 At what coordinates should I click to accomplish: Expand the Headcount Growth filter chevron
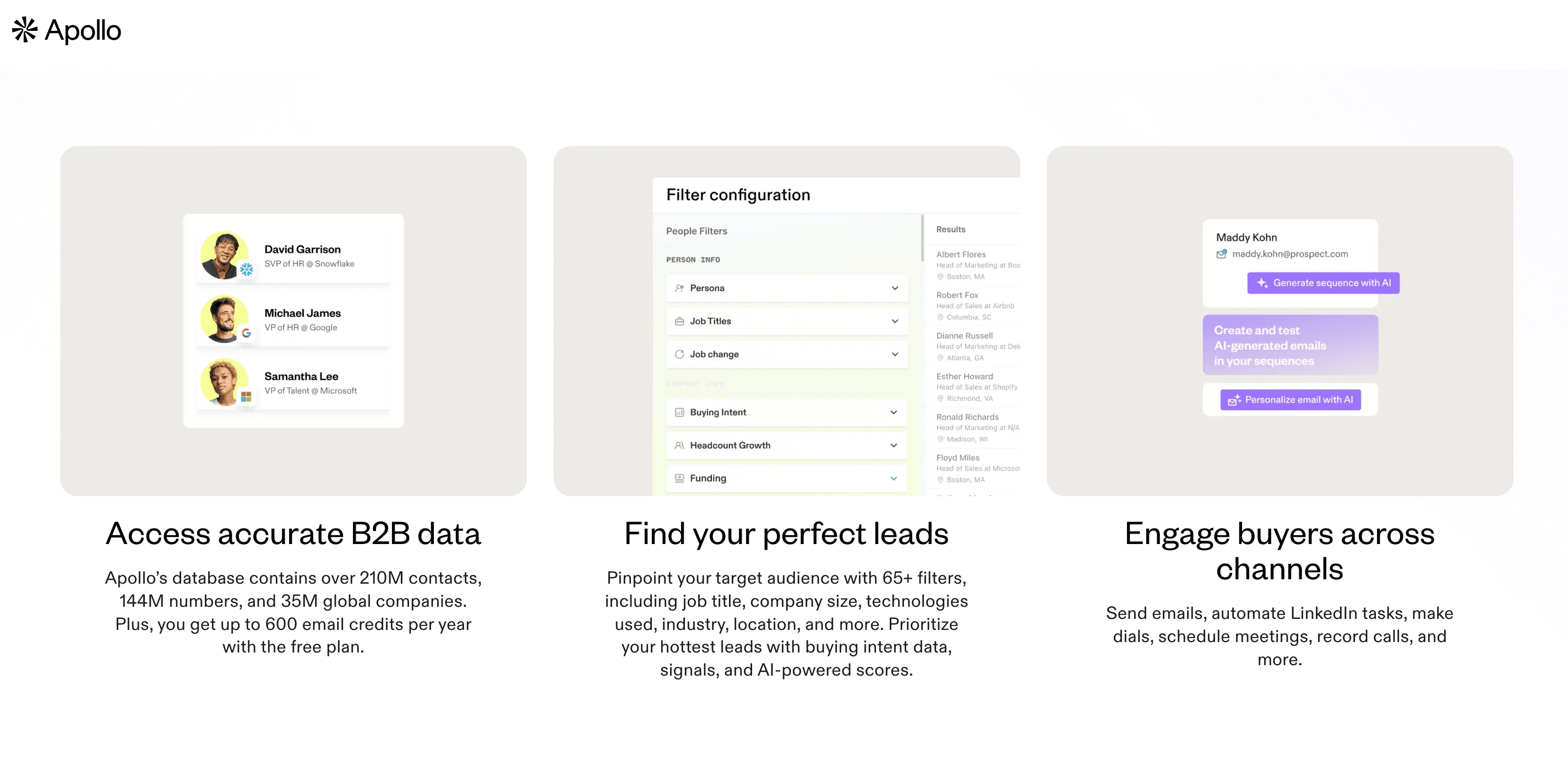[x=894, y=445]
